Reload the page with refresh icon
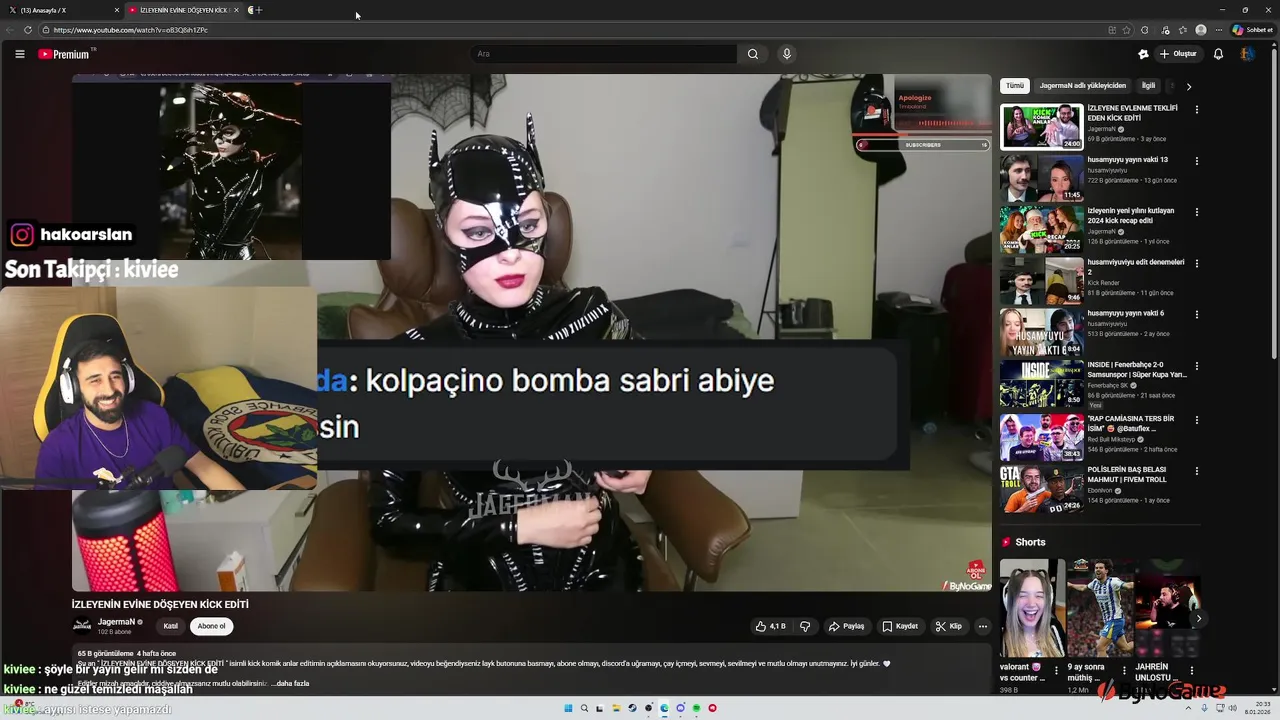The image size is (1280, 720). coord(28,30)
